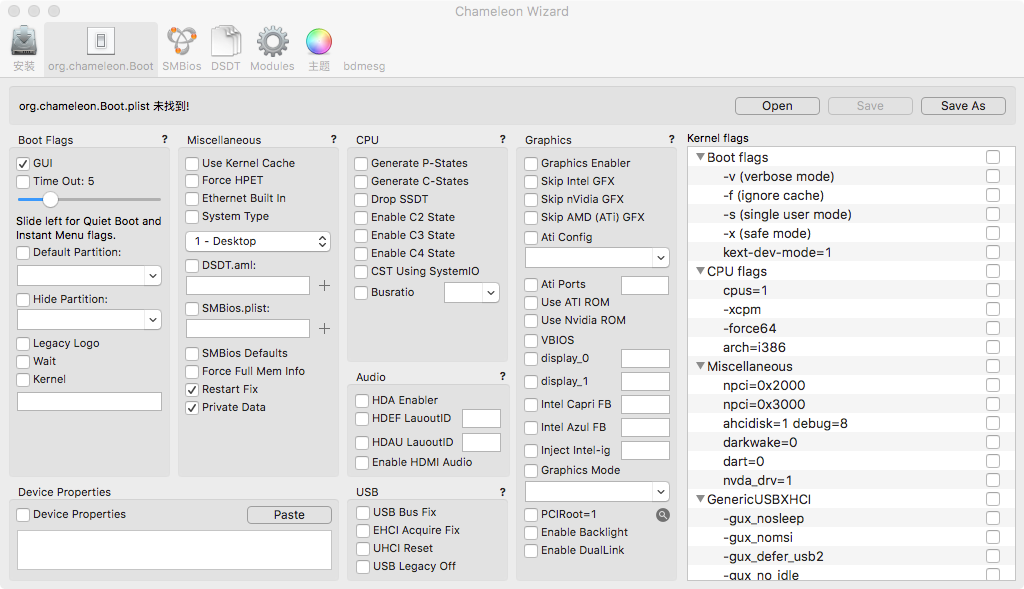1024x589 pixels.
Task: Click the HDEF LauoutID input field
Action: (x=481, y=419)
